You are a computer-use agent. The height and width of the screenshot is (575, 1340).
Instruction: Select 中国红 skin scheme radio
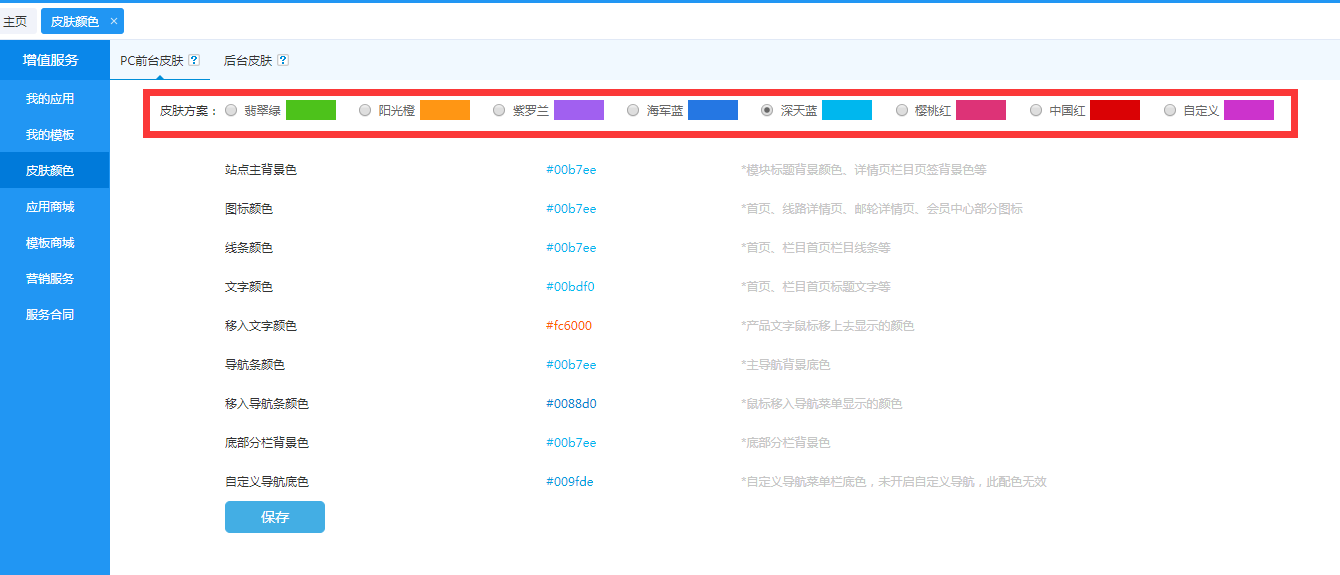(1036, 110)
